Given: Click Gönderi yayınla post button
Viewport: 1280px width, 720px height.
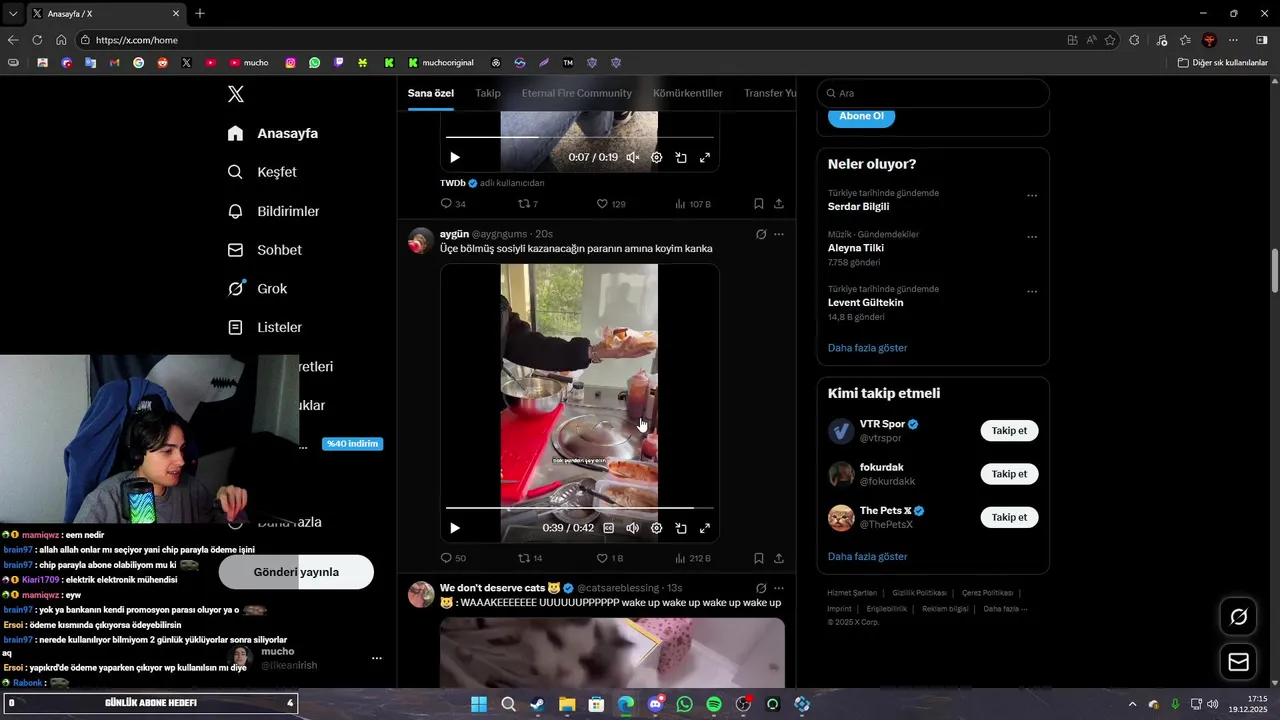Looking at the screenshot, I should 296,572.
